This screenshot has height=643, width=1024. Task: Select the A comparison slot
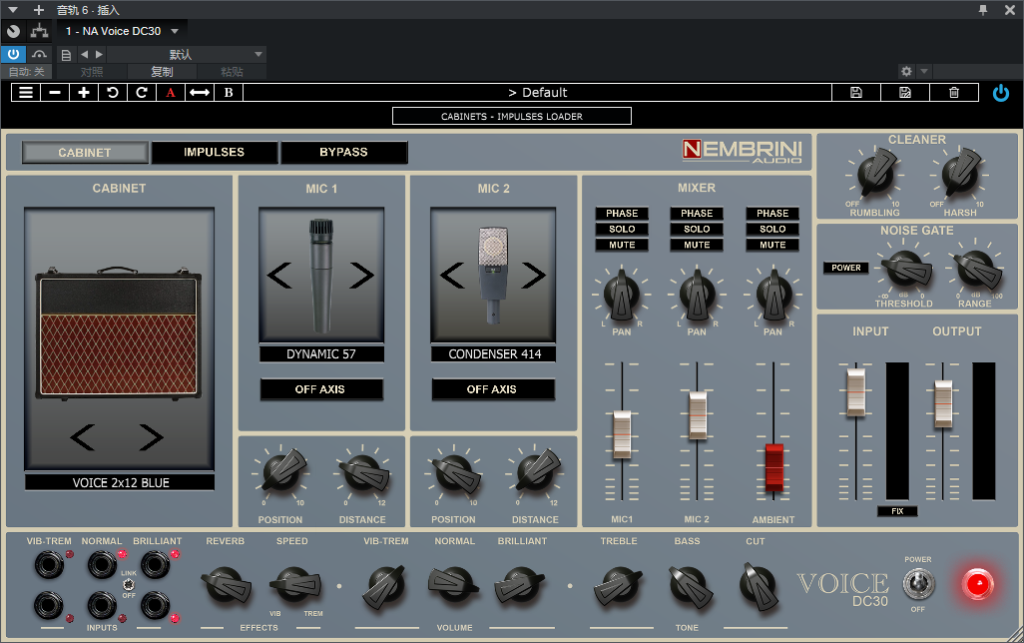[x=170, y=93]
